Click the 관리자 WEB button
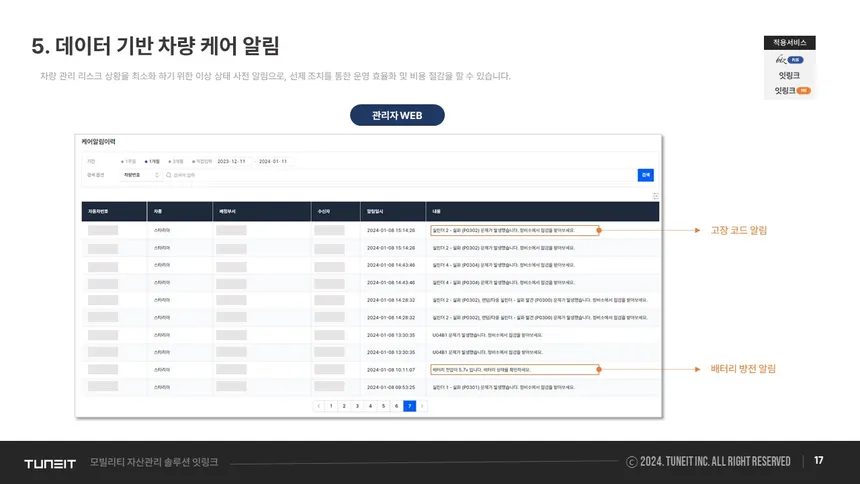Screen dimensions: 860x484 pos(397,115)
